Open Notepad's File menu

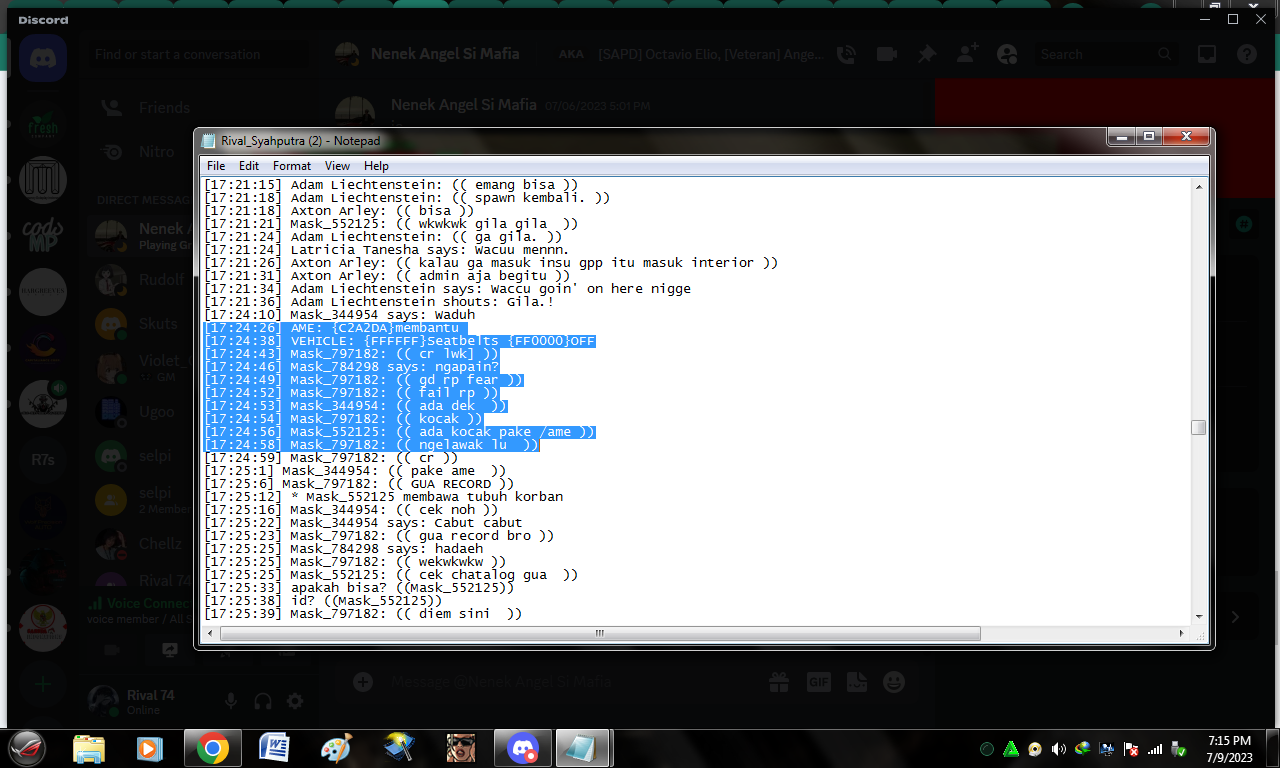(216, 166)
